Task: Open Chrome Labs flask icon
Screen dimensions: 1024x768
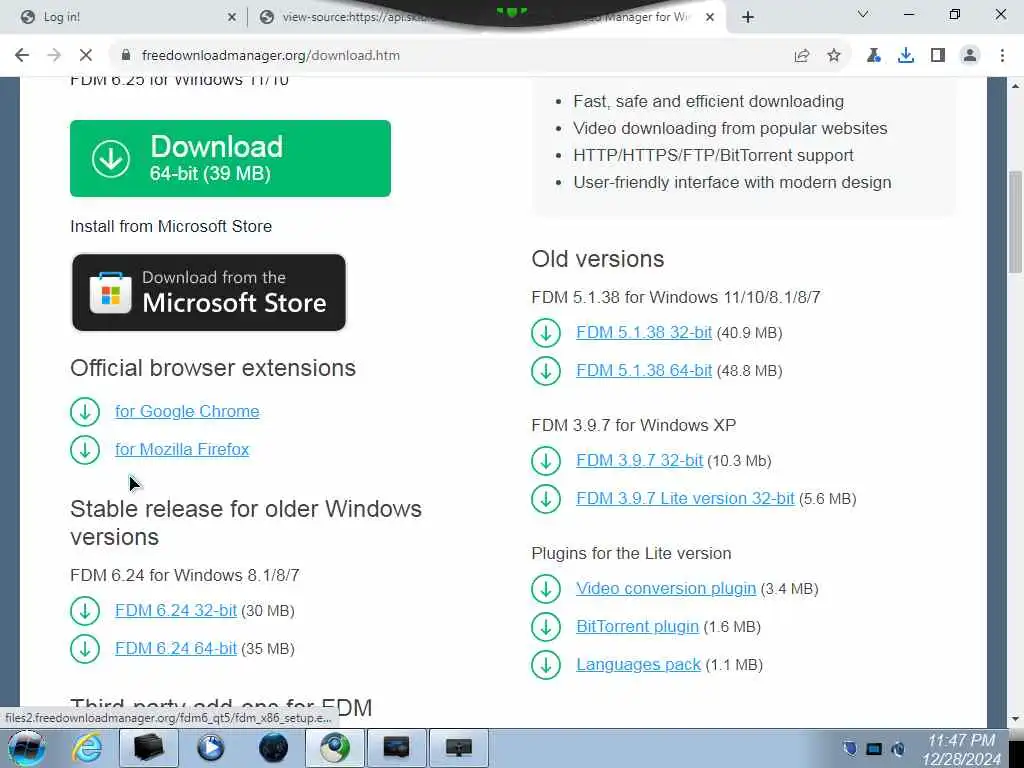Action: (873, 56)
